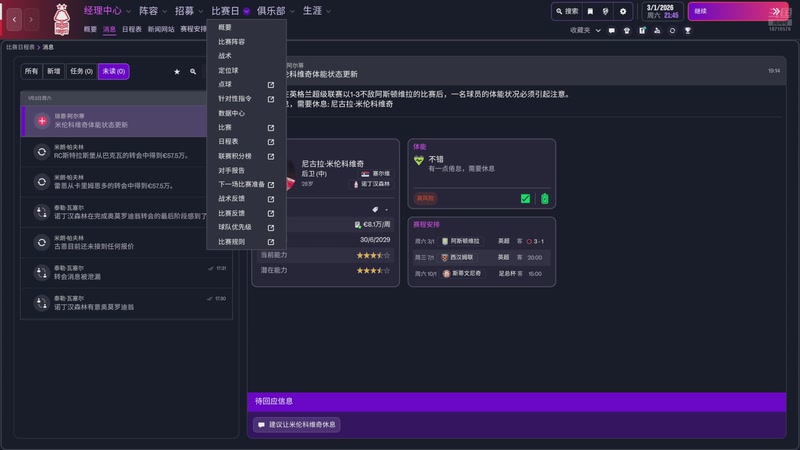800x450 pixels.
Task: Show 任务 (0) filter tab
Action: (x=81, y=71)
